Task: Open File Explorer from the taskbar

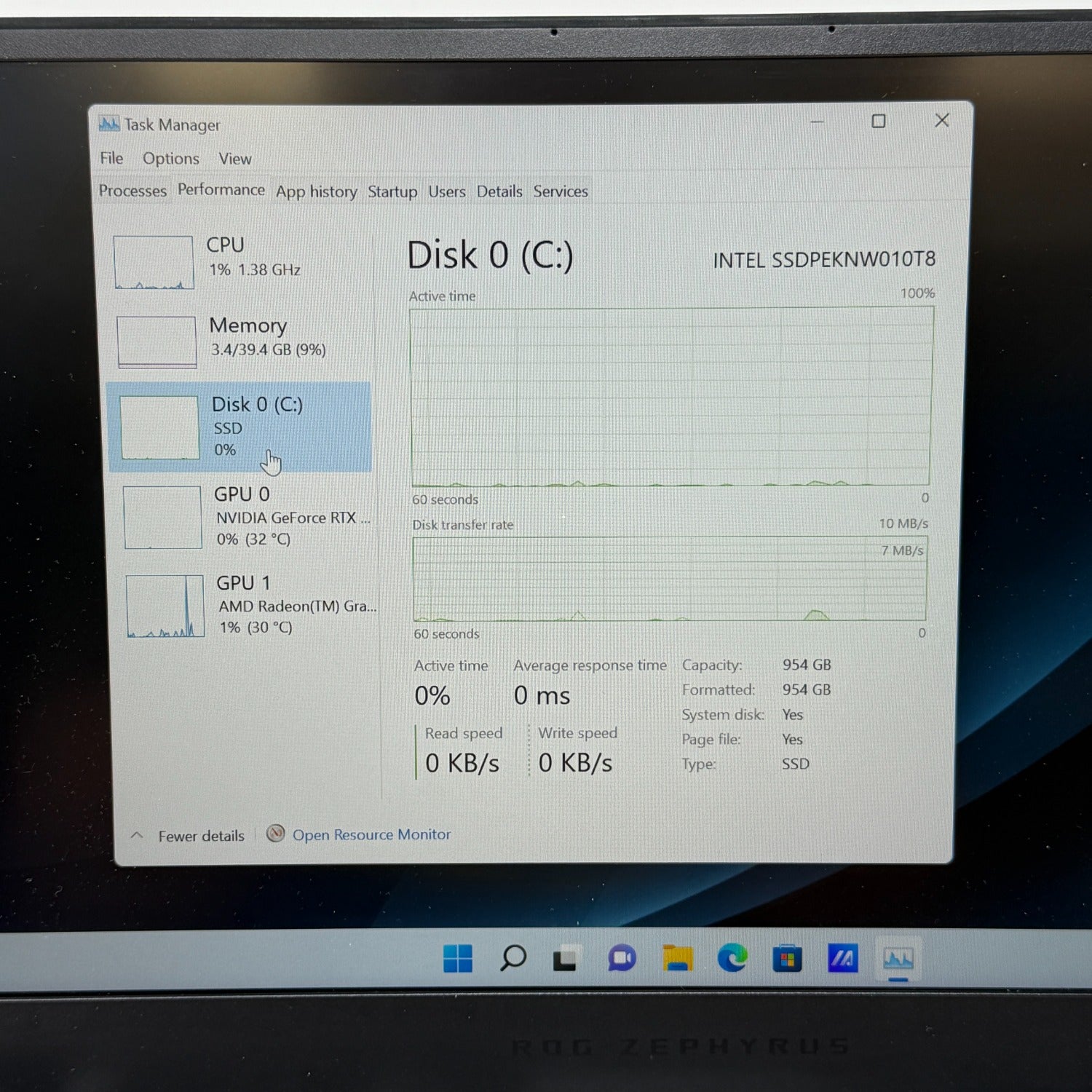Action: coord(677,959)
